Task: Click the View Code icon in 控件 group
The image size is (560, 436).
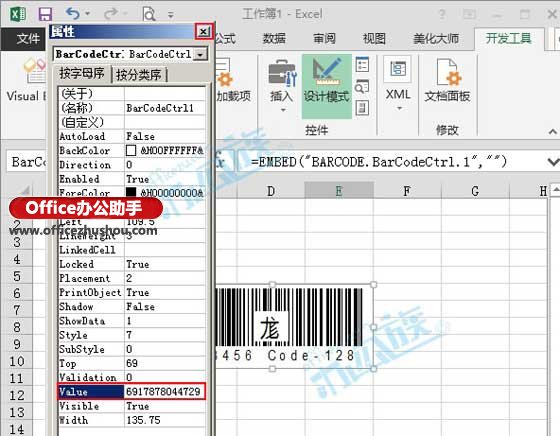Action: pyautogui.click(x=362, y=87)
